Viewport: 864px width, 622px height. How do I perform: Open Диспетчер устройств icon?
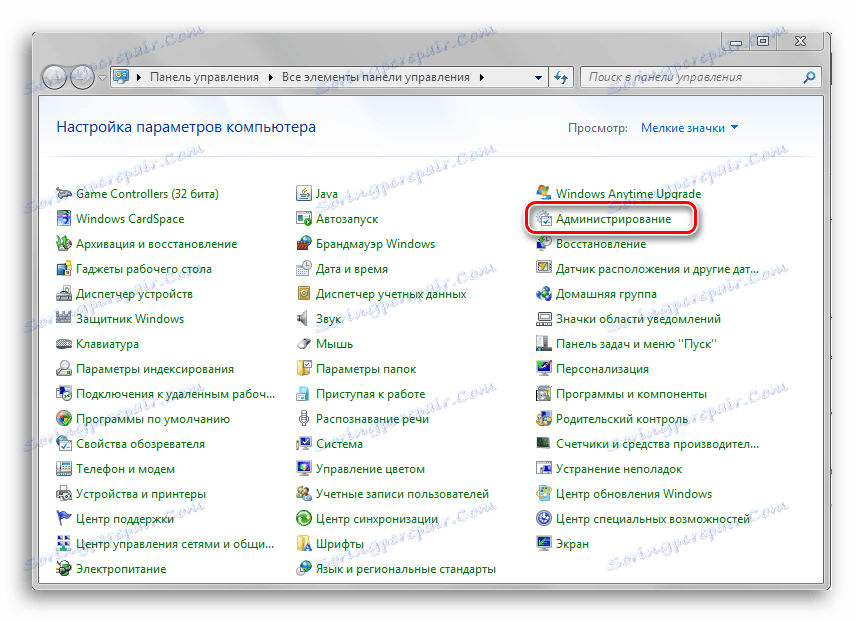tap(64, 294)
